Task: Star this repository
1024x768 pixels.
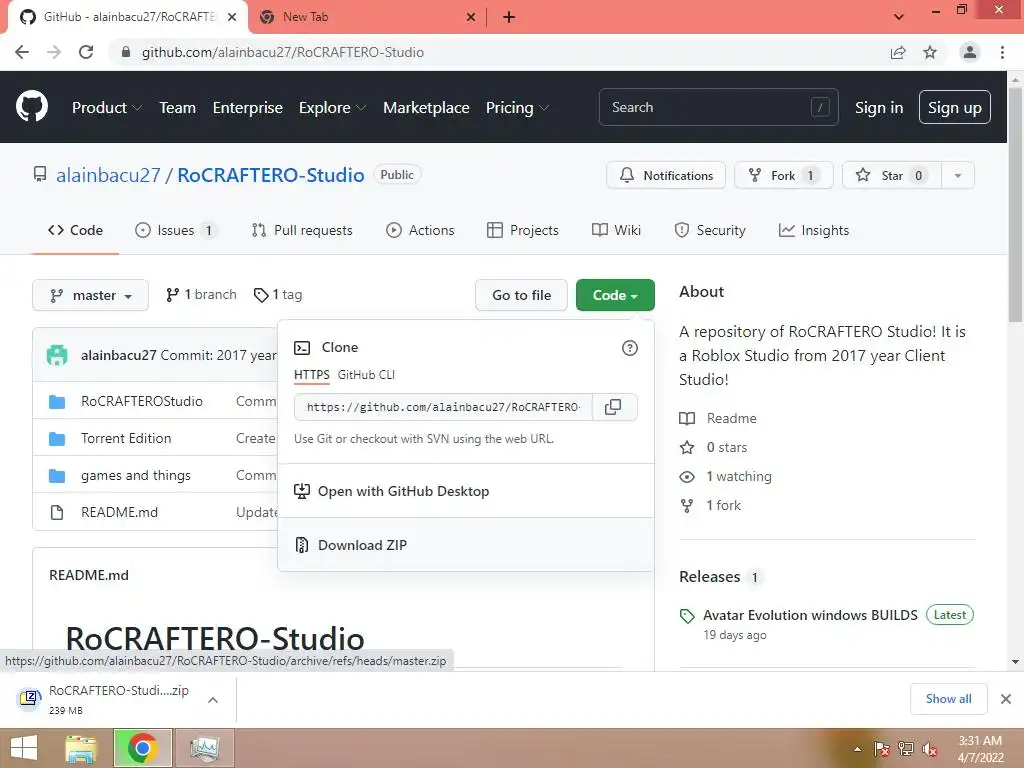Action: pos(891,176)
